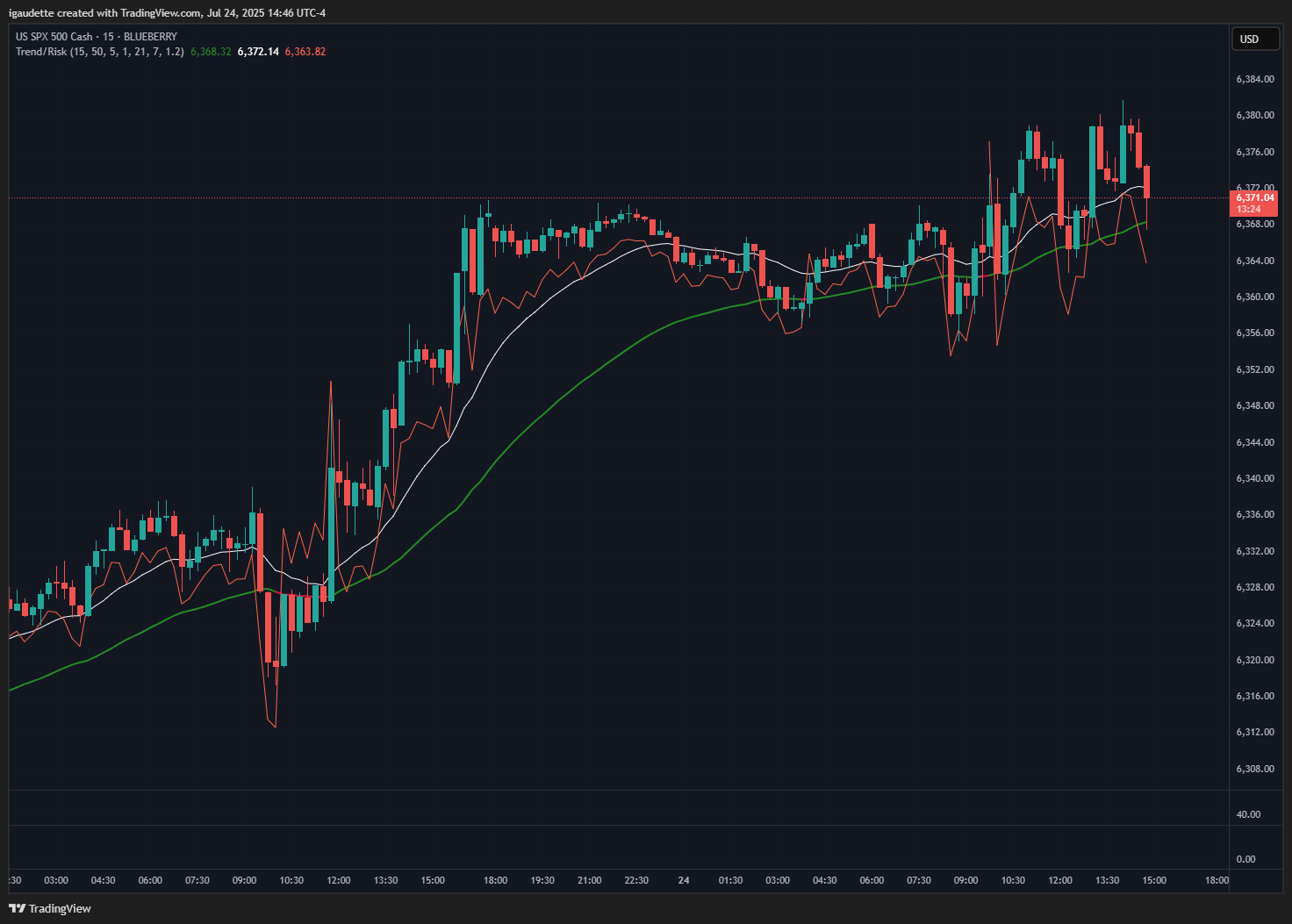
Task: Click the 6,320.00 price axis label
Action: [1255, 661]
